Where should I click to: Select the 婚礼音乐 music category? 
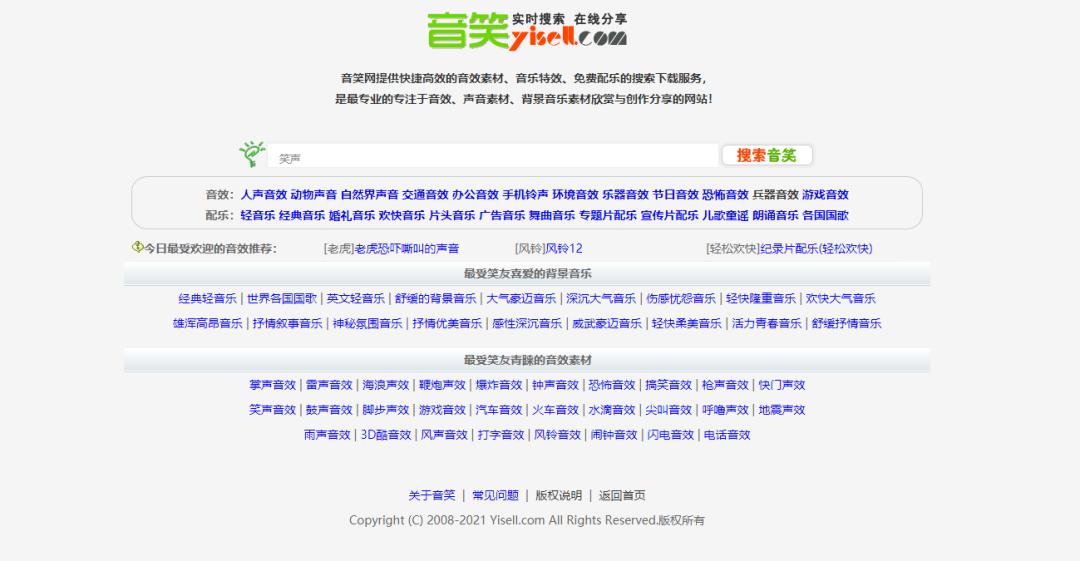click(352, 215)
